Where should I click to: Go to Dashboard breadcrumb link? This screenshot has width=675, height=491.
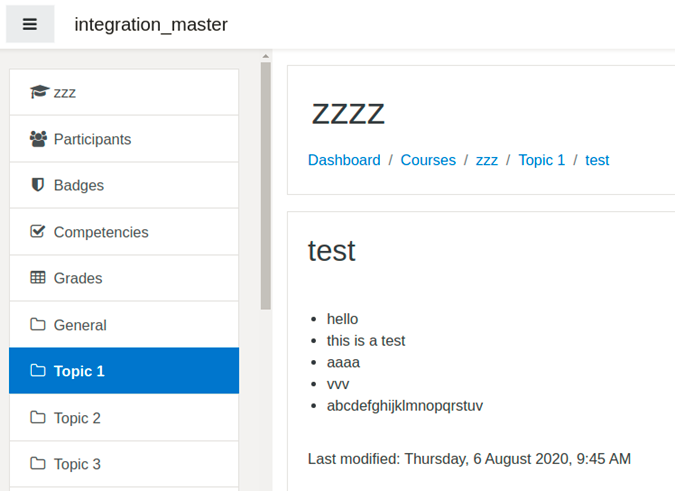(344, 160)
